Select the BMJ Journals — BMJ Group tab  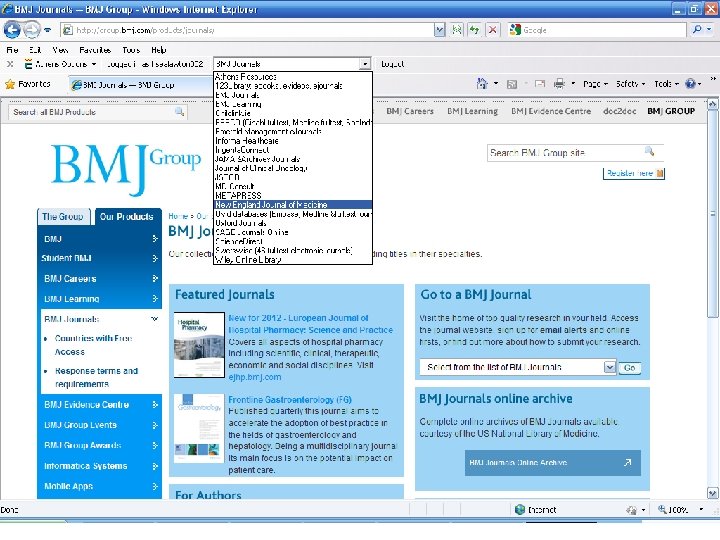(x=138, y=85)
